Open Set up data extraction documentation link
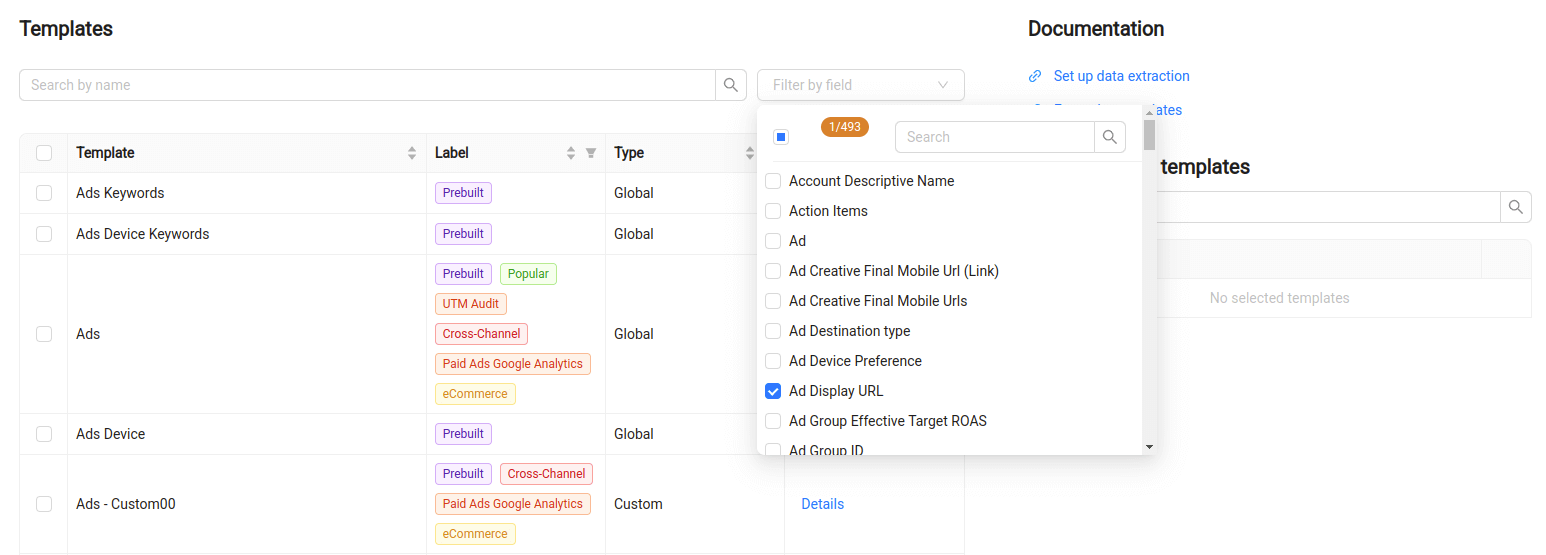 (x=1121, y=76)
